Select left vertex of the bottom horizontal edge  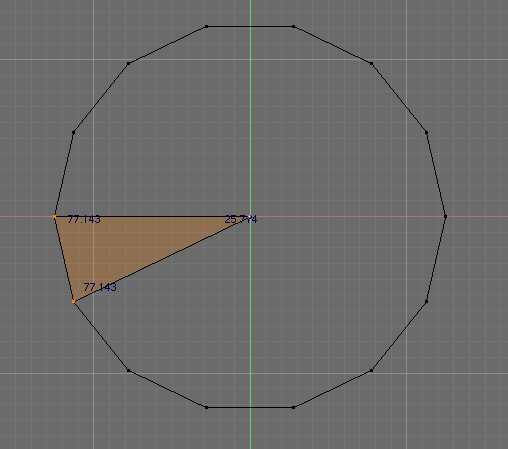click(207, 407)
